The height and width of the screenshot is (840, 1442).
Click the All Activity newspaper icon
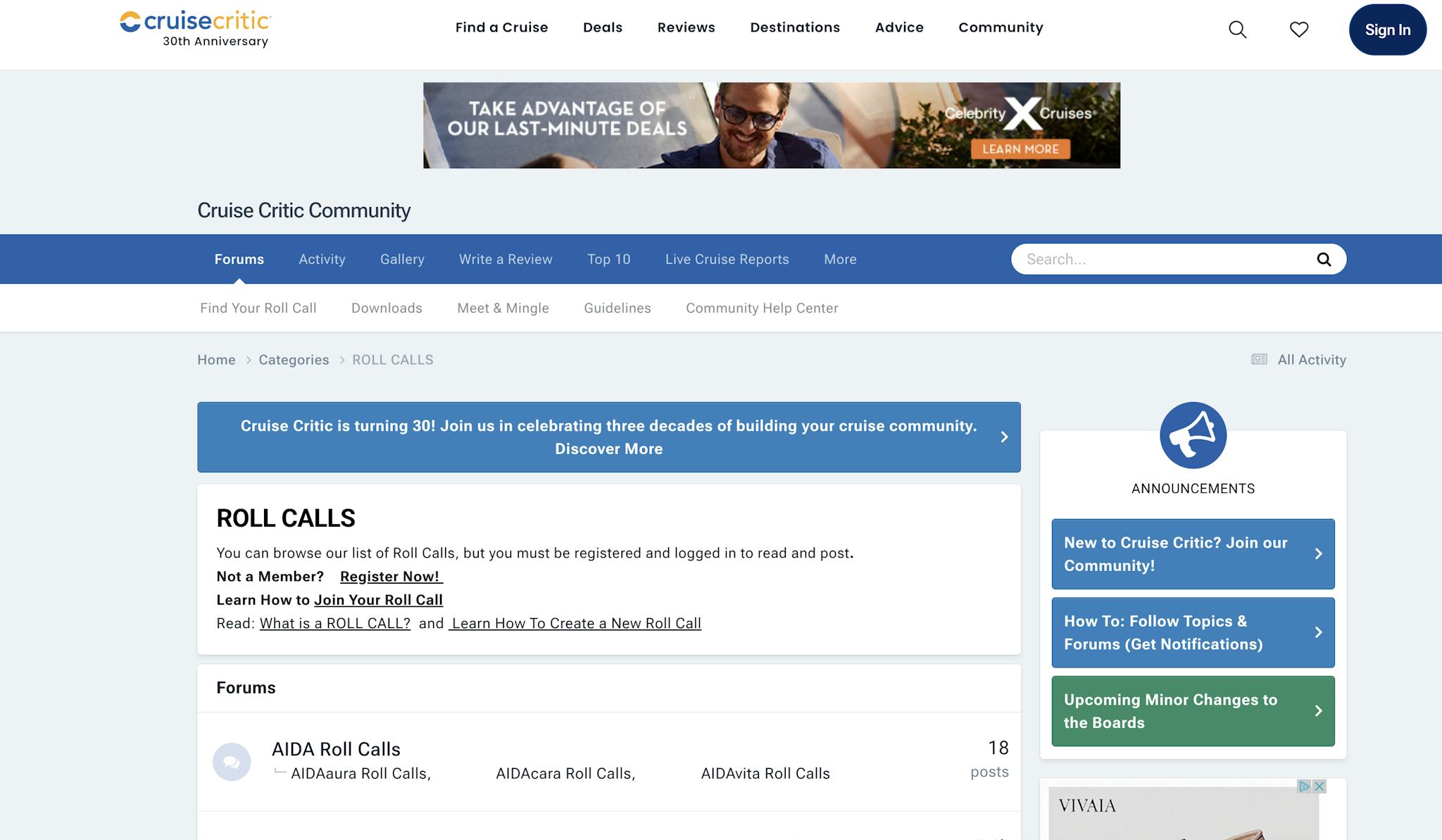(x=1259, y=360)
